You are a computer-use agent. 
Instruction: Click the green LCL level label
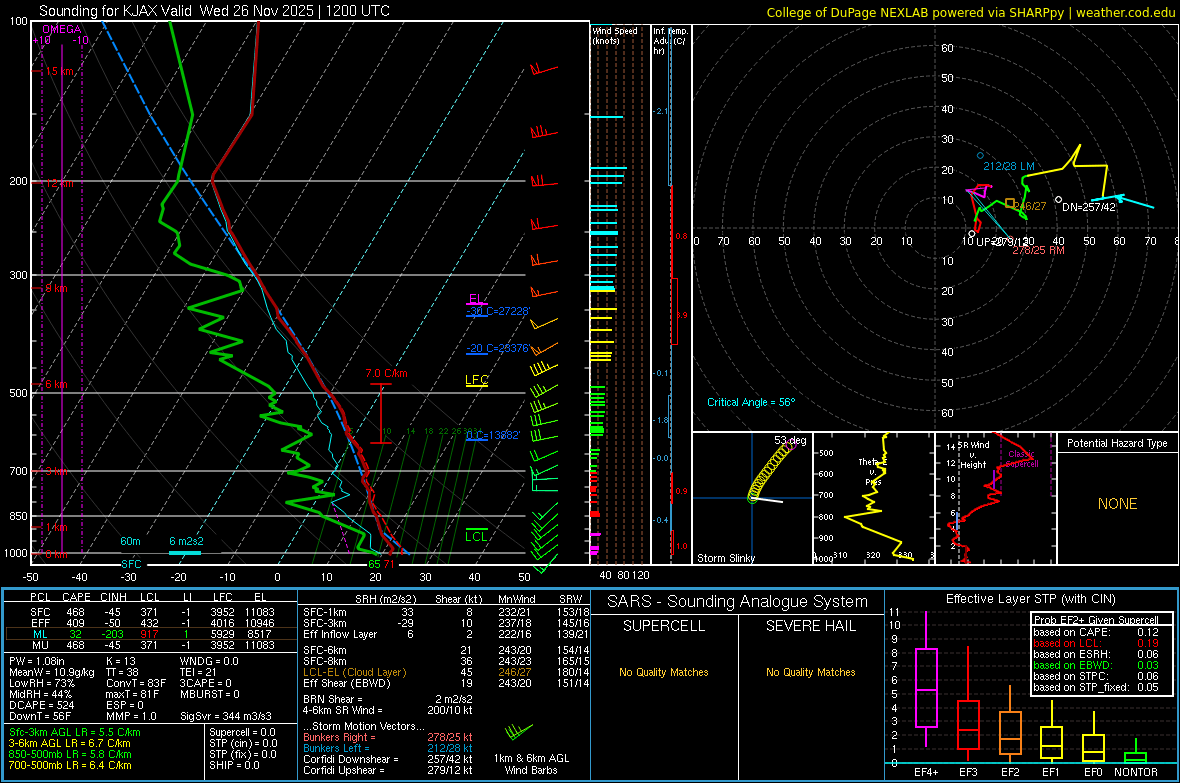(476, 536)
